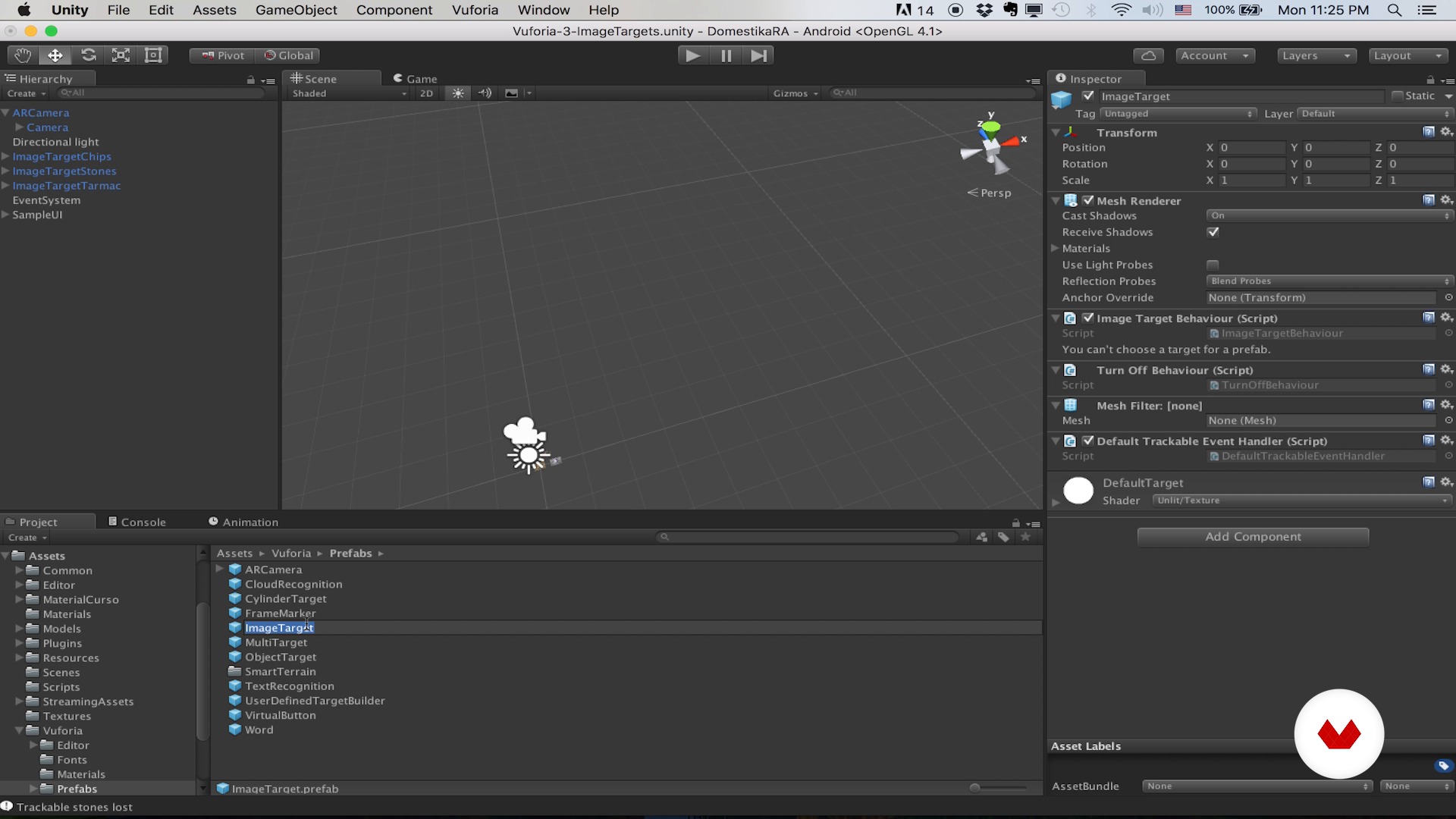Viewport: 1456px width, 819px height.
Task: Save search star icon in Project
Action: point(1026,537)
